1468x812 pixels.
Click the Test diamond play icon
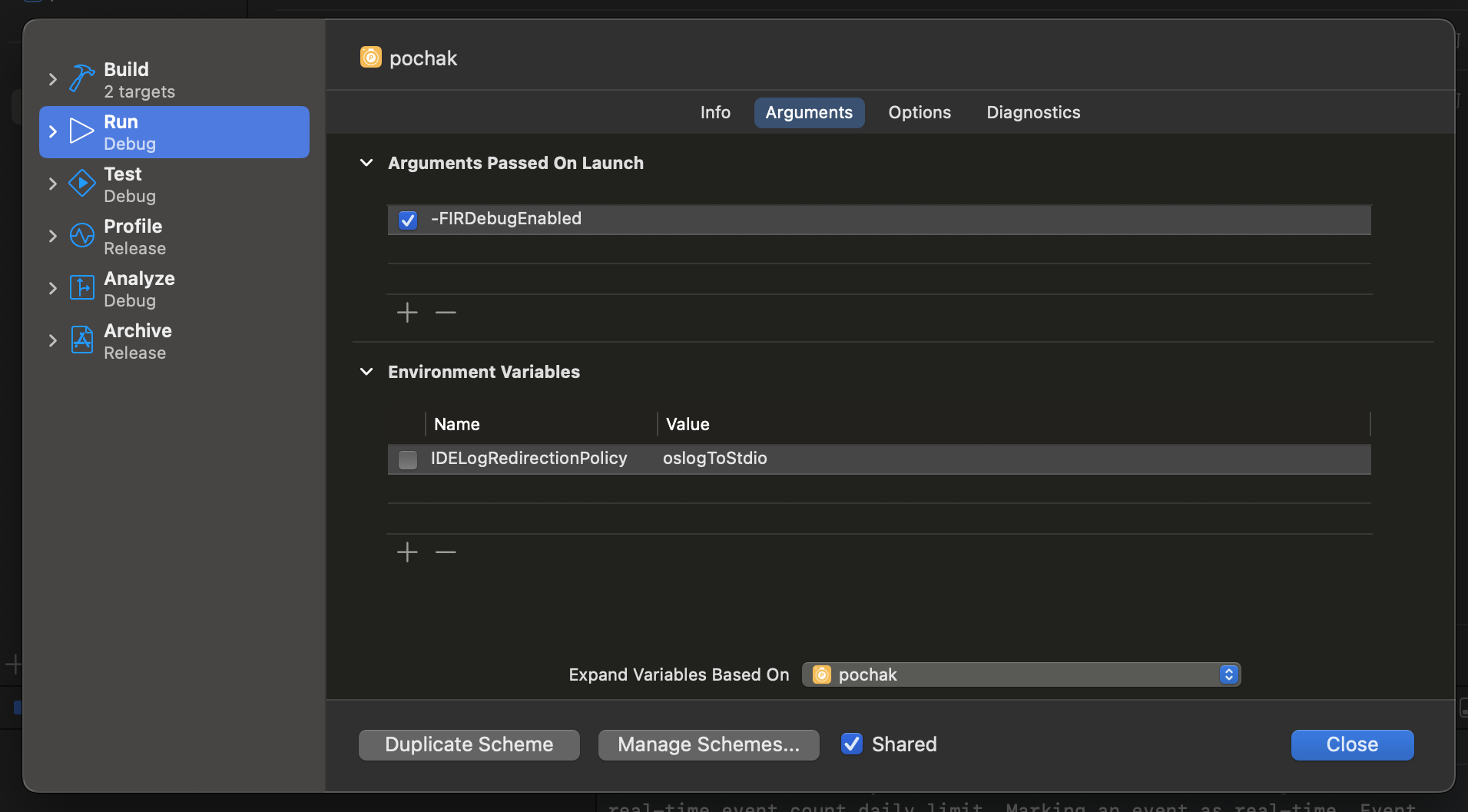pyautogui.click(x=81, y=184)
